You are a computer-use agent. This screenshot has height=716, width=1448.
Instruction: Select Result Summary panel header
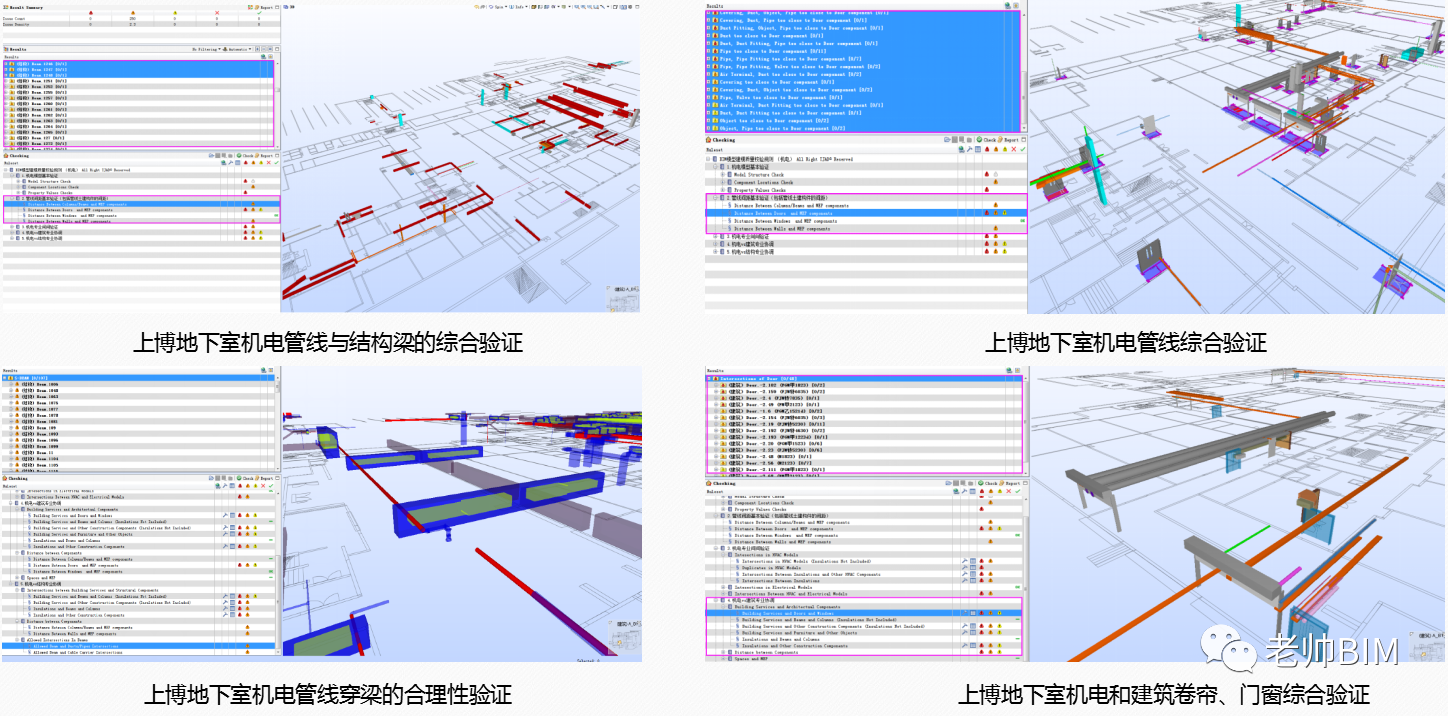pyautogui.click(x=23, y=8)
